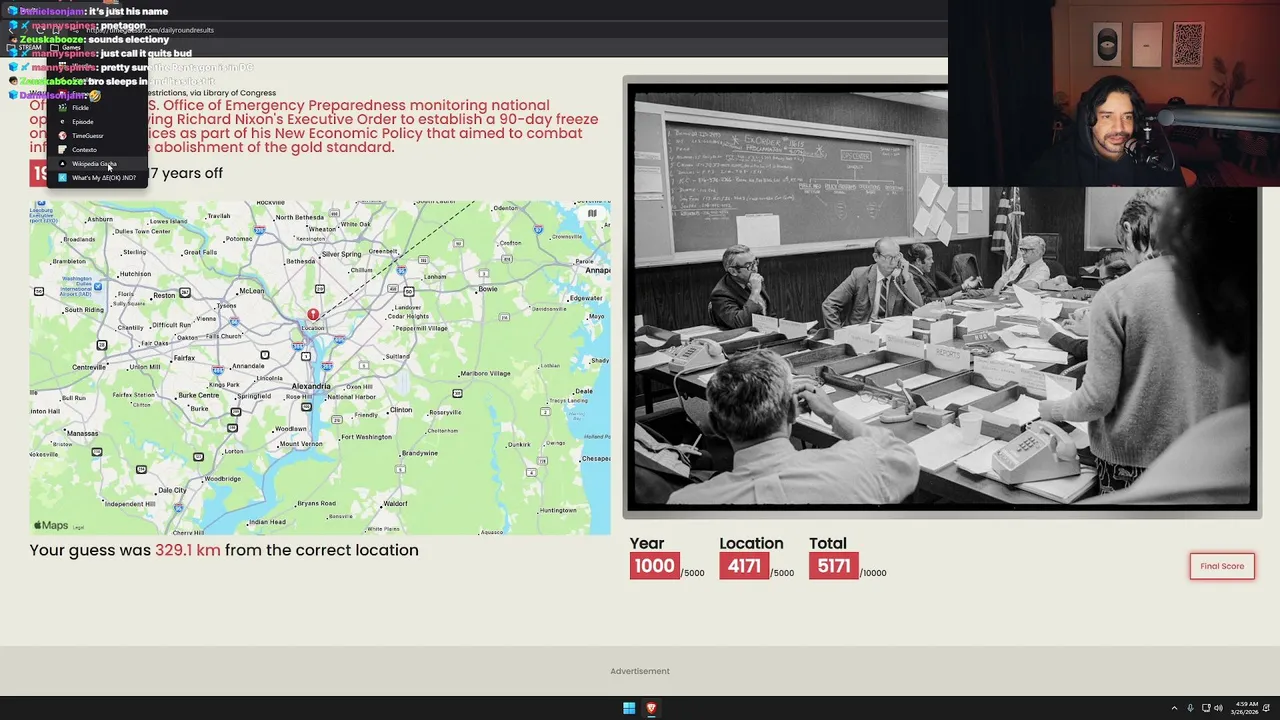
Task: Click the Bethesda label on the map
Action: pyautogui.click(x=301, y=261)
